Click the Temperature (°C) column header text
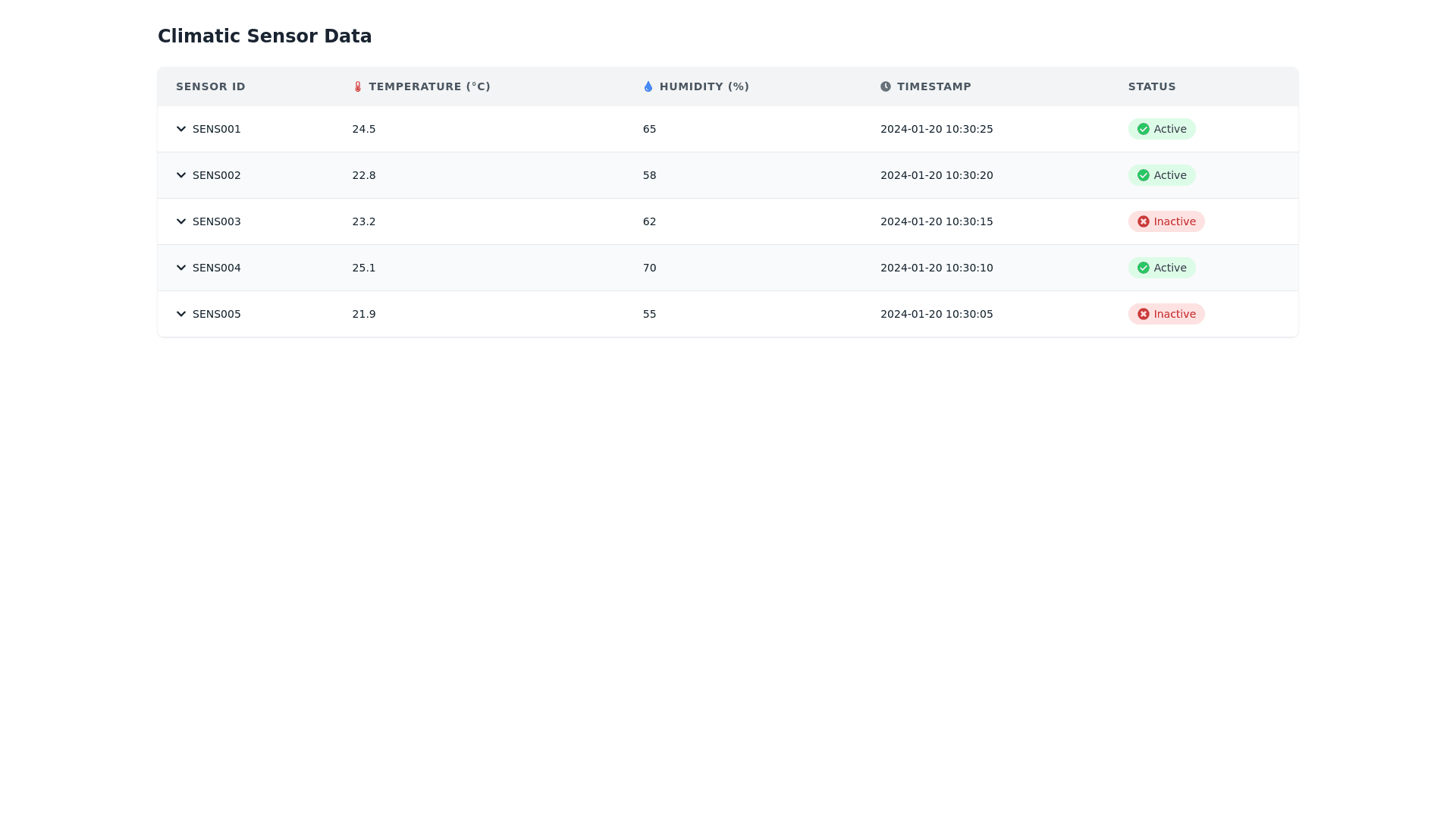This screenshot has width=1456, height=819. [429, 86]
